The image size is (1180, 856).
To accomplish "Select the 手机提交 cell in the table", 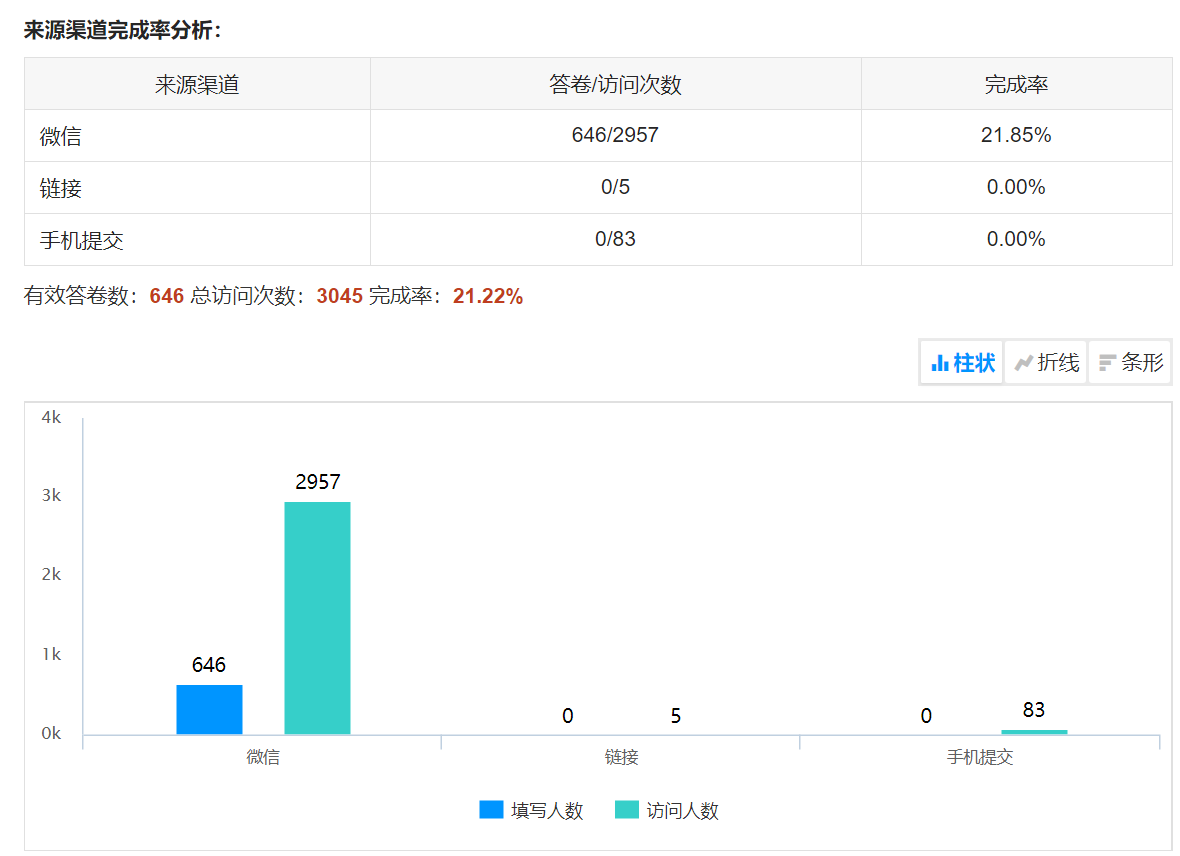I will click(x=82, y=240).
